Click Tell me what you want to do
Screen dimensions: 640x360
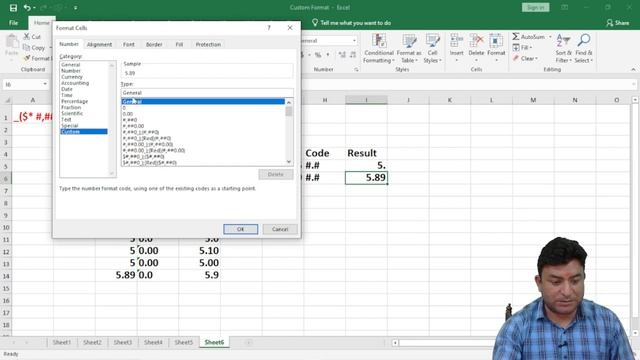pos(356,23)
